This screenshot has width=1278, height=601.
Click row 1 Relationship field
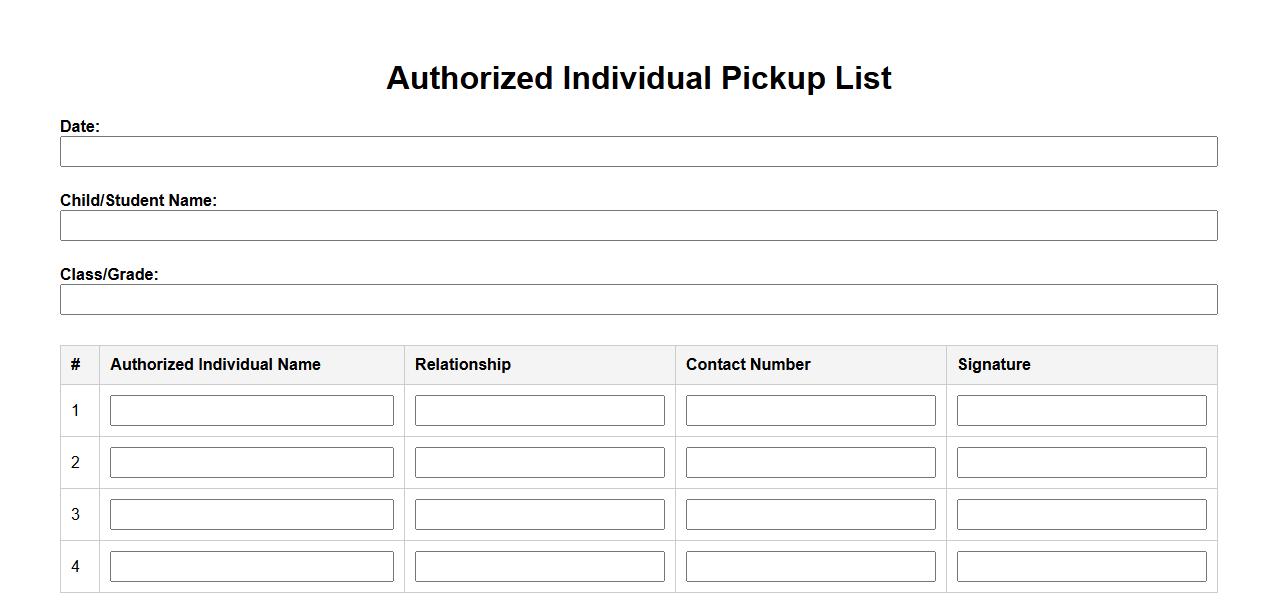pos(540,411)
